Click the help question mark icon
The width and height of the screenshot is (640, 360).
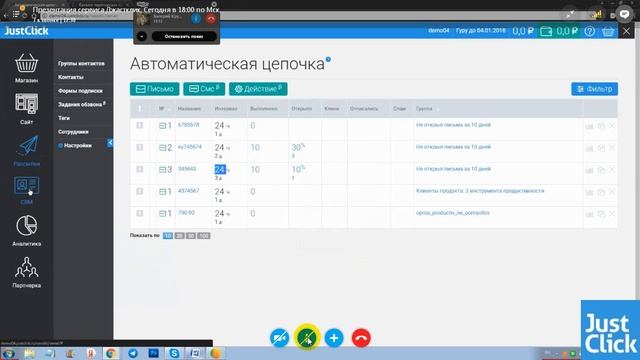589,31
